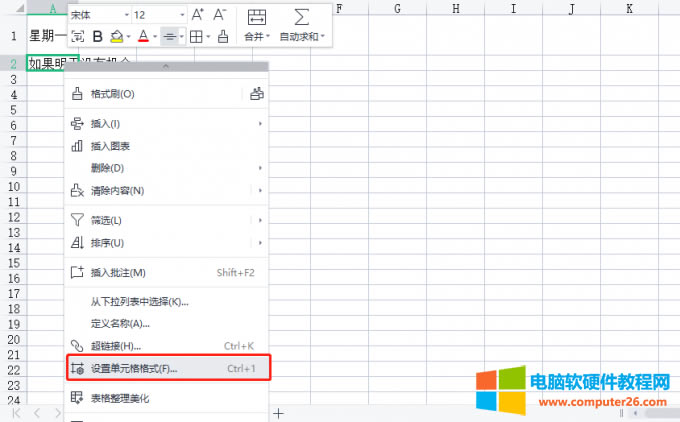Click 清除内容(N) in the context menu
The height and width of the screenshot is (422, 680).
[117, 190]
